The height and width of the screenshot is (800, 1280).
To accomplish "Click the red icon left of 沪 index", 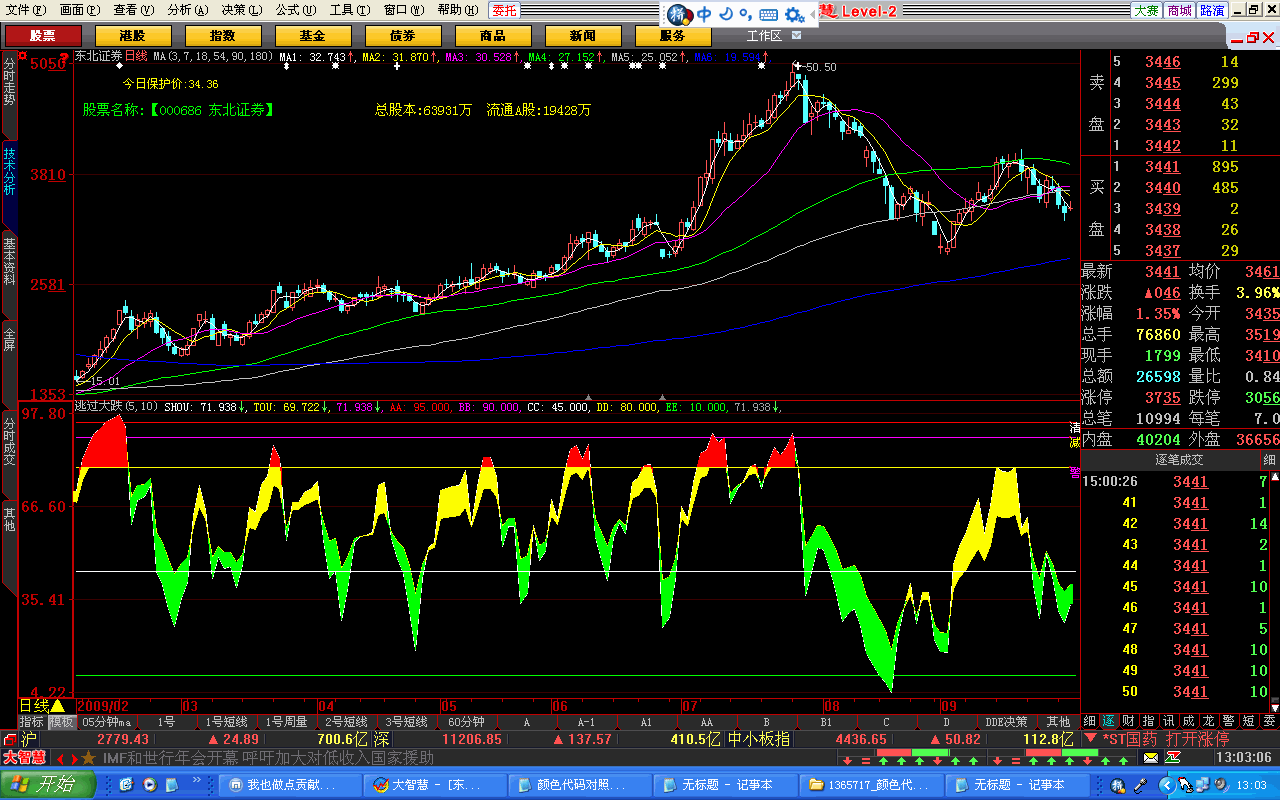I will (9, 740).
